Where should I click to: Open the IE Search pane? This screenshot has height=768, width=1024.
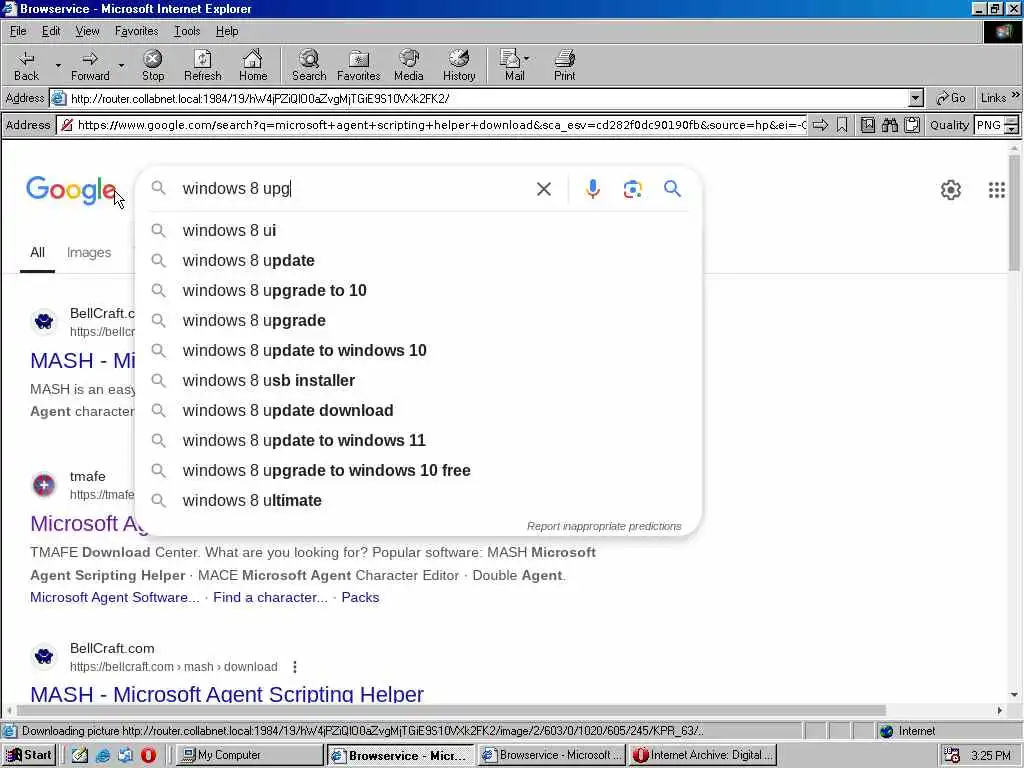click(x=309, y=65)
